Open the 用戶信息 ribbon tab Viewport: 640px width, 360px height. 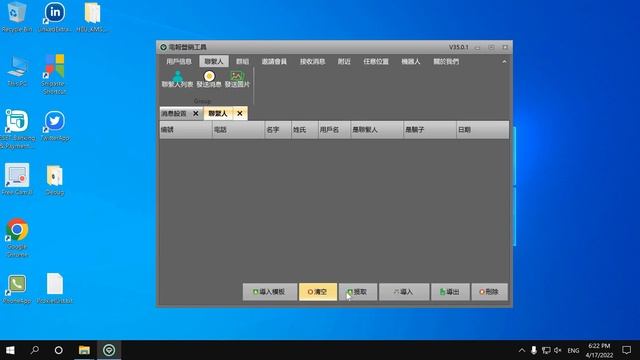tap(179, 62)
